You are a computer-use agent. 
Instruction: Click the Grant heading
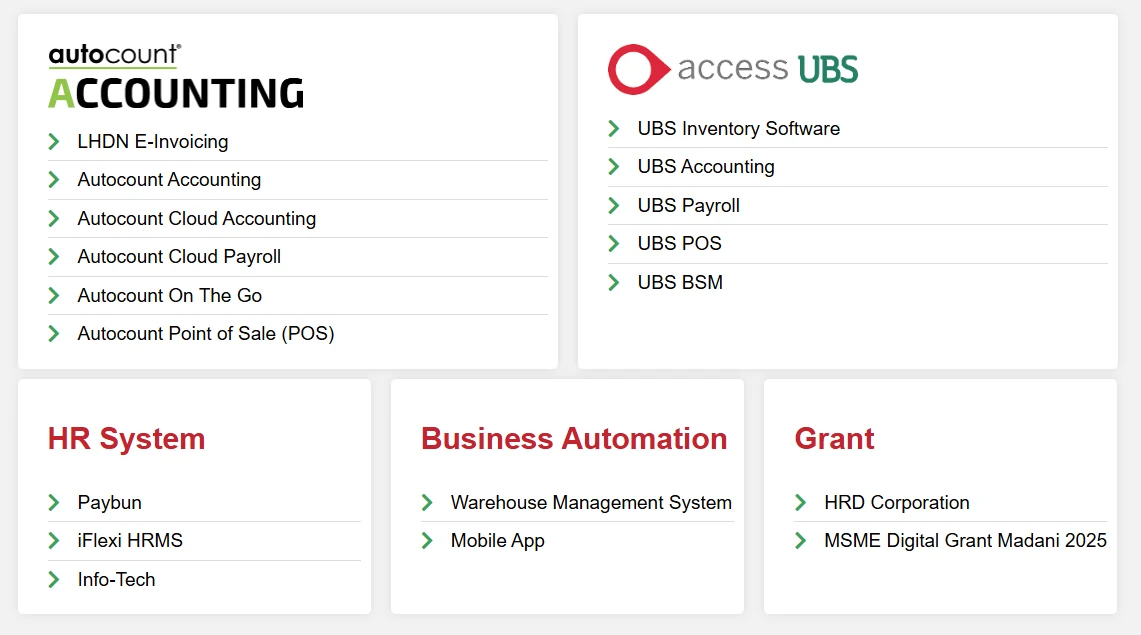click(x=834, y=439)
